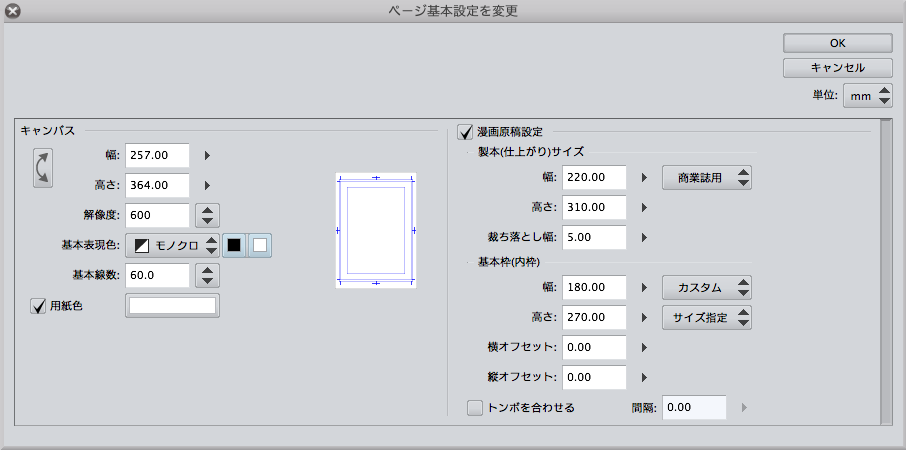Open the サイズ指定 dropdown
The image size is (906, 450).
[x=707, y=318]
